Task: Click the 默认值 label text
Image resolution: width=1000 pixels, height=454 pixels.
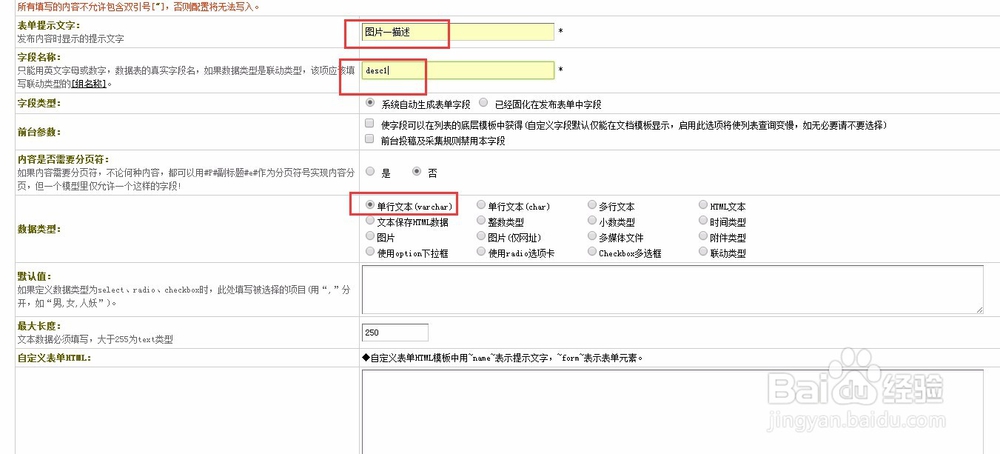Action: (x=36, y=276)
